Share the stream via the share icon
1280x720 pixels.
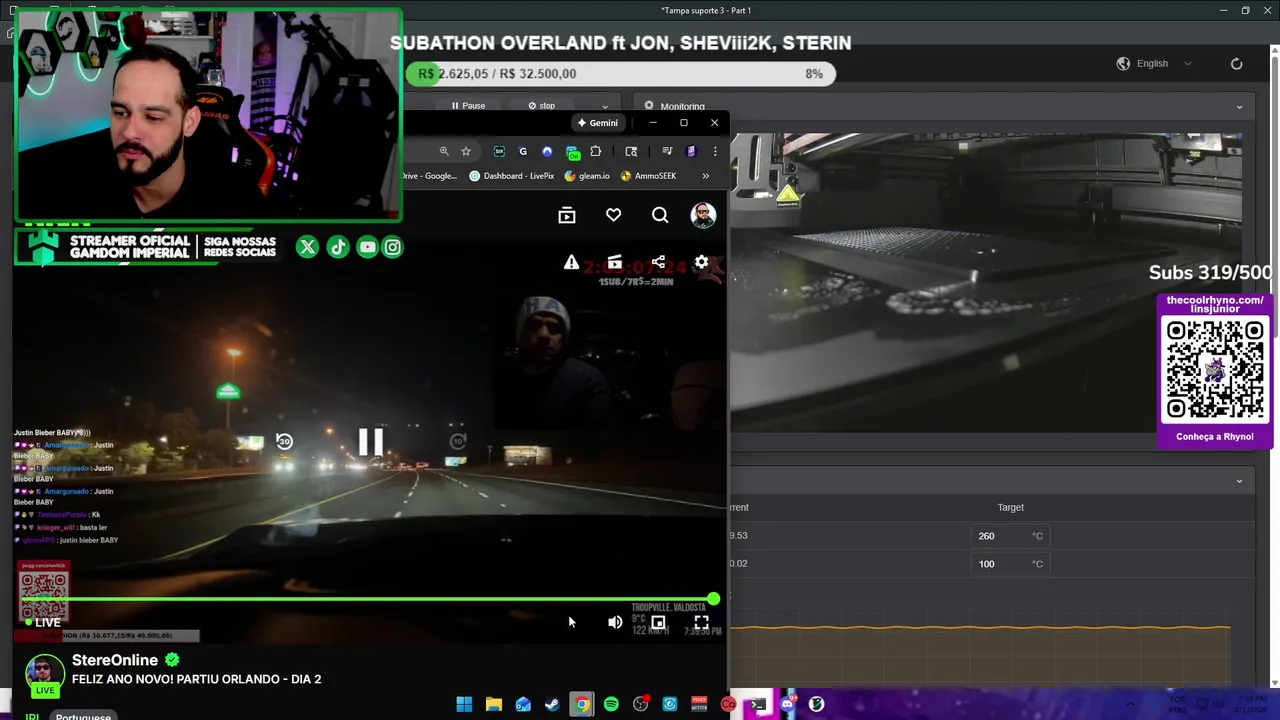pos(658,262)
